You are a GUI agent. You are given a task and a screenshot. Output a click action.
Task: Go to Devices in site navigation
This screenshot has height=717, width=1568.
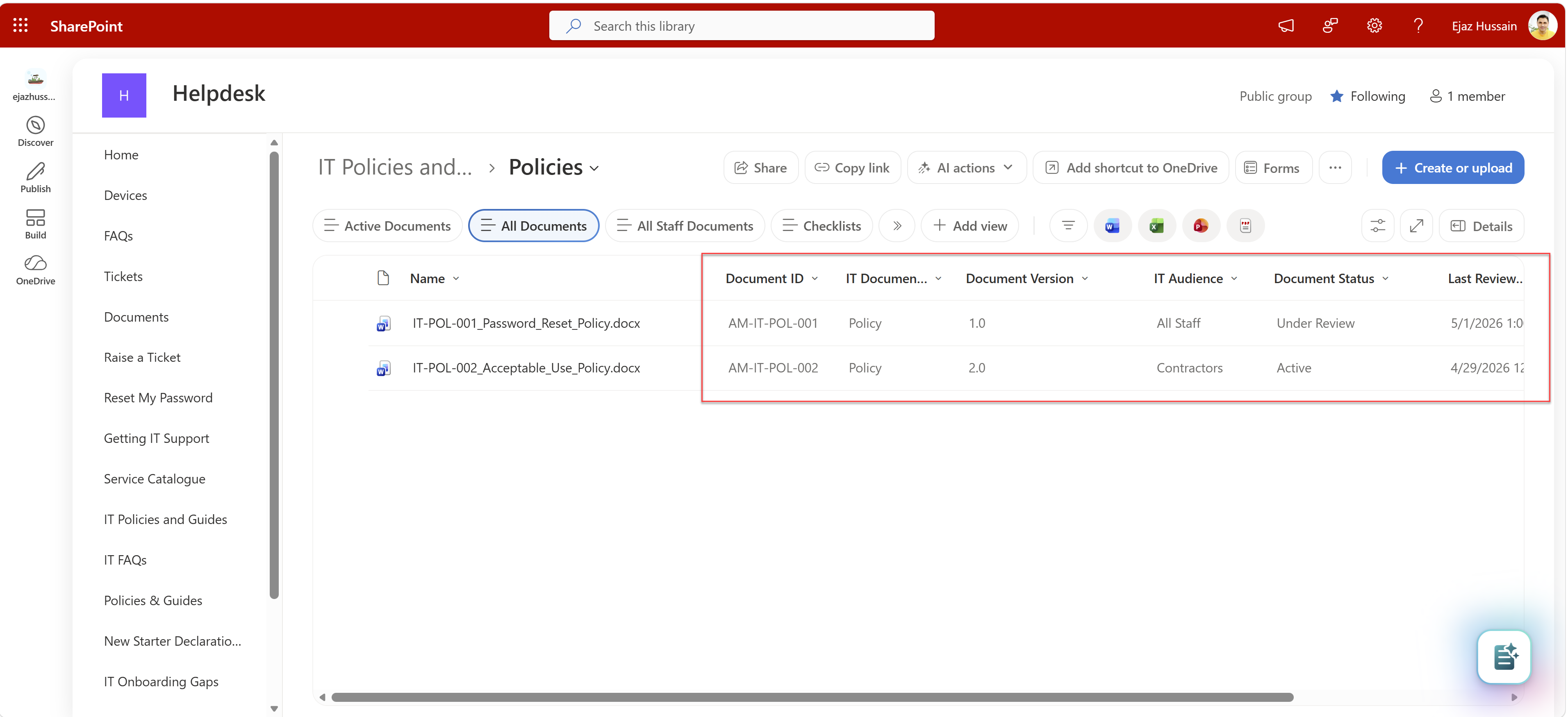click(125, 195)
